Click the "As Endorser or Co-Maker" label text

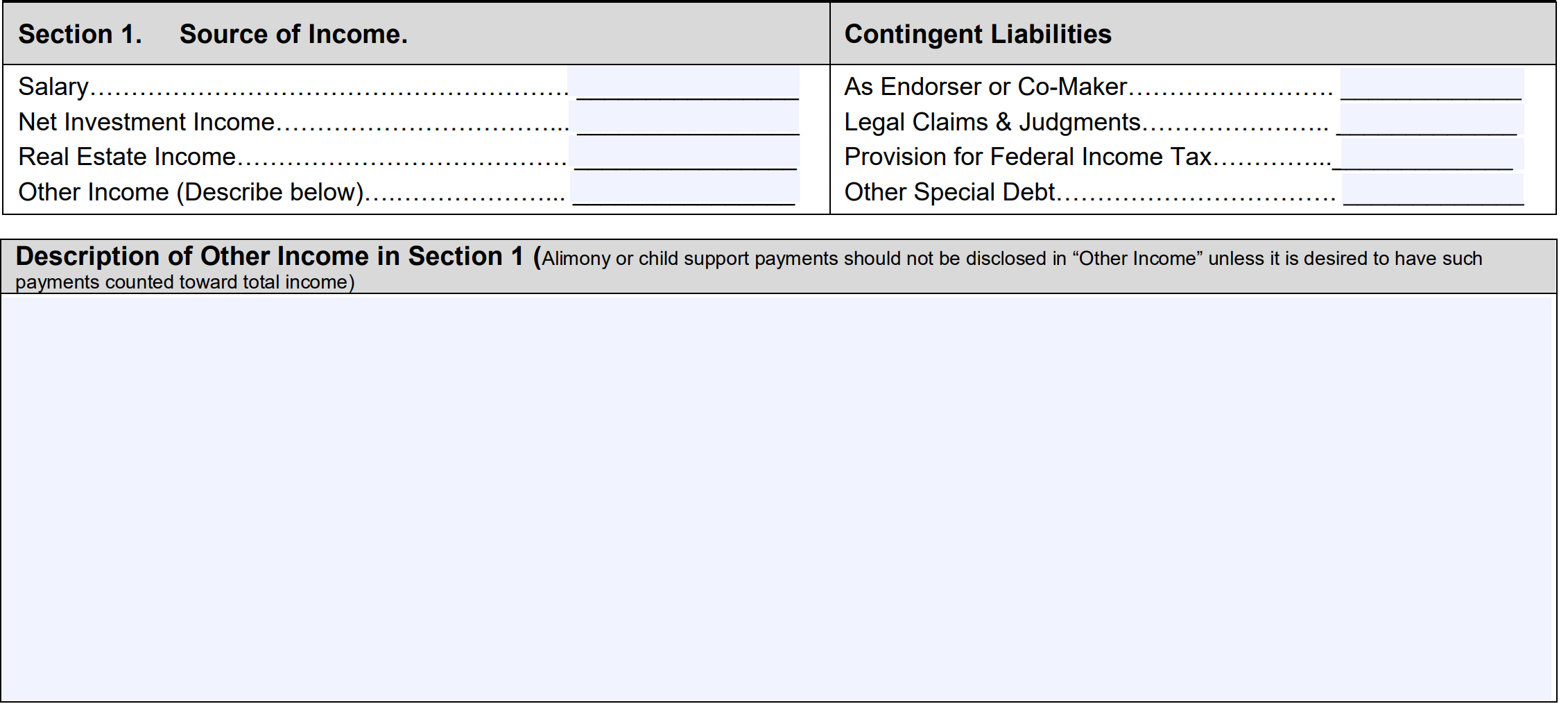[985, 87]
